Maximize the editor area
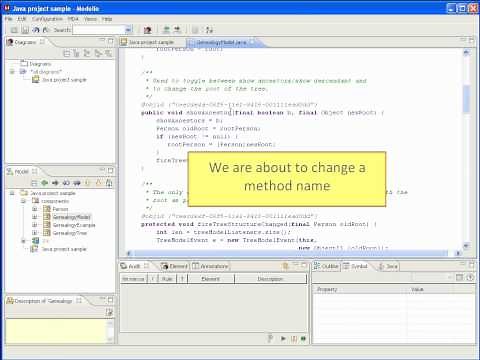The height and width of the screenshot is (360, 480). pyautogui.click(x=471, y=40)
